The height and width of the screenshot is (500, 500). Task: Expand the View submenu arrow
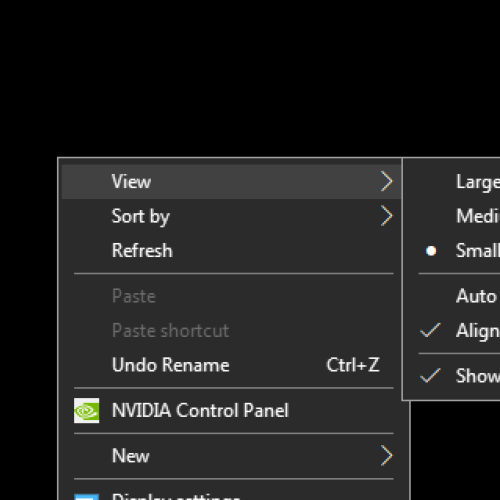tap(387, 182)
